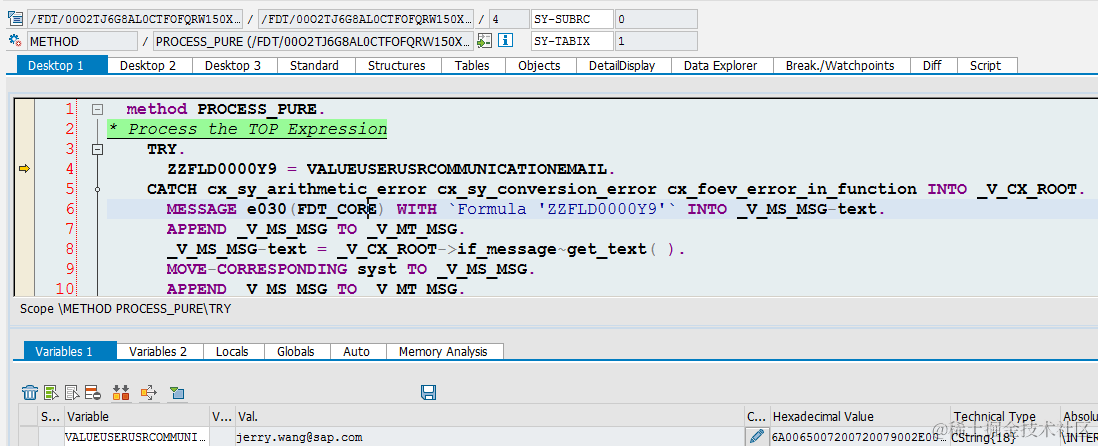This screenshot has width=1098, height=446.
Task: Click the METHOD event type field
Action: [83, 41]
